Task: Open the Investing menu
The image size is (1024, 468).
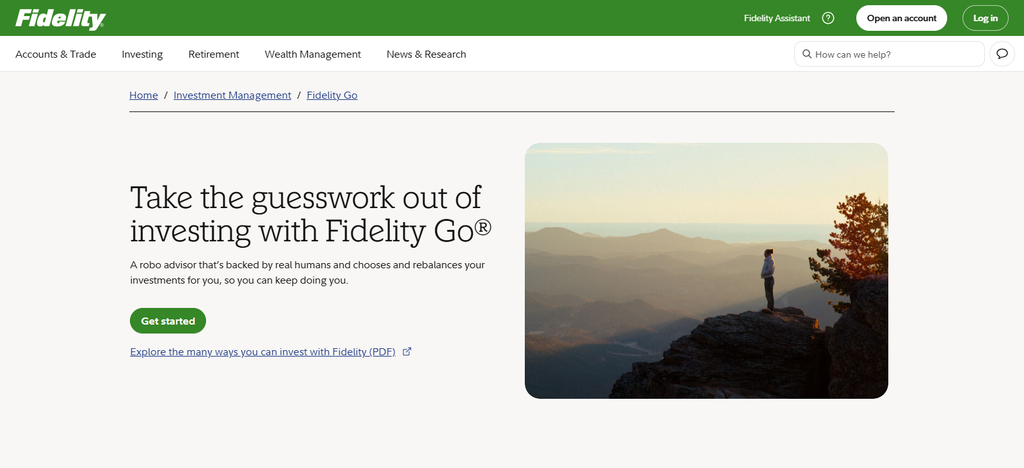Action: pos(142,54)
